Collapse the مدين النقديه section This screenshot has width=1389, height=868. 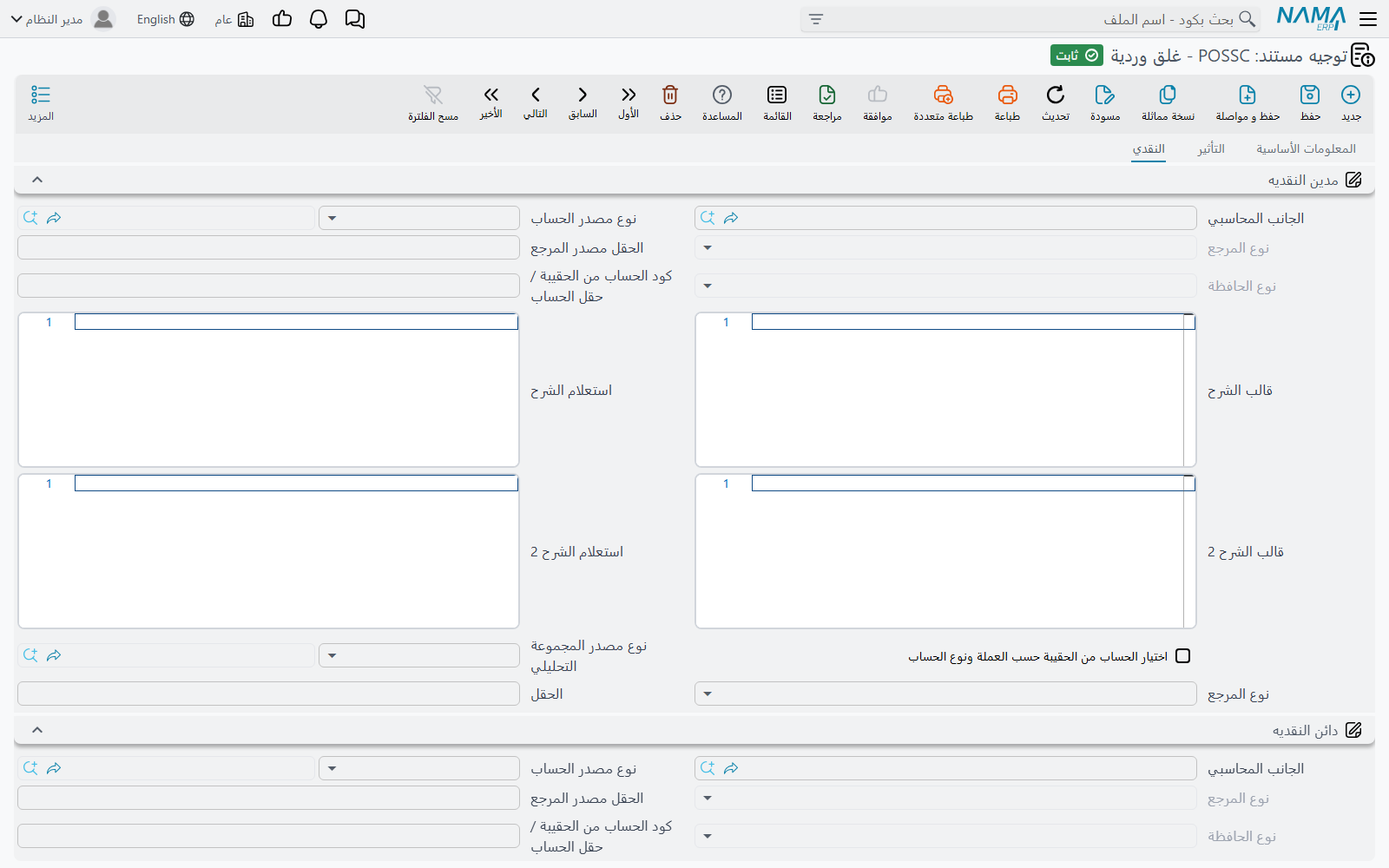pyautogui.click(x=37, y=180)
